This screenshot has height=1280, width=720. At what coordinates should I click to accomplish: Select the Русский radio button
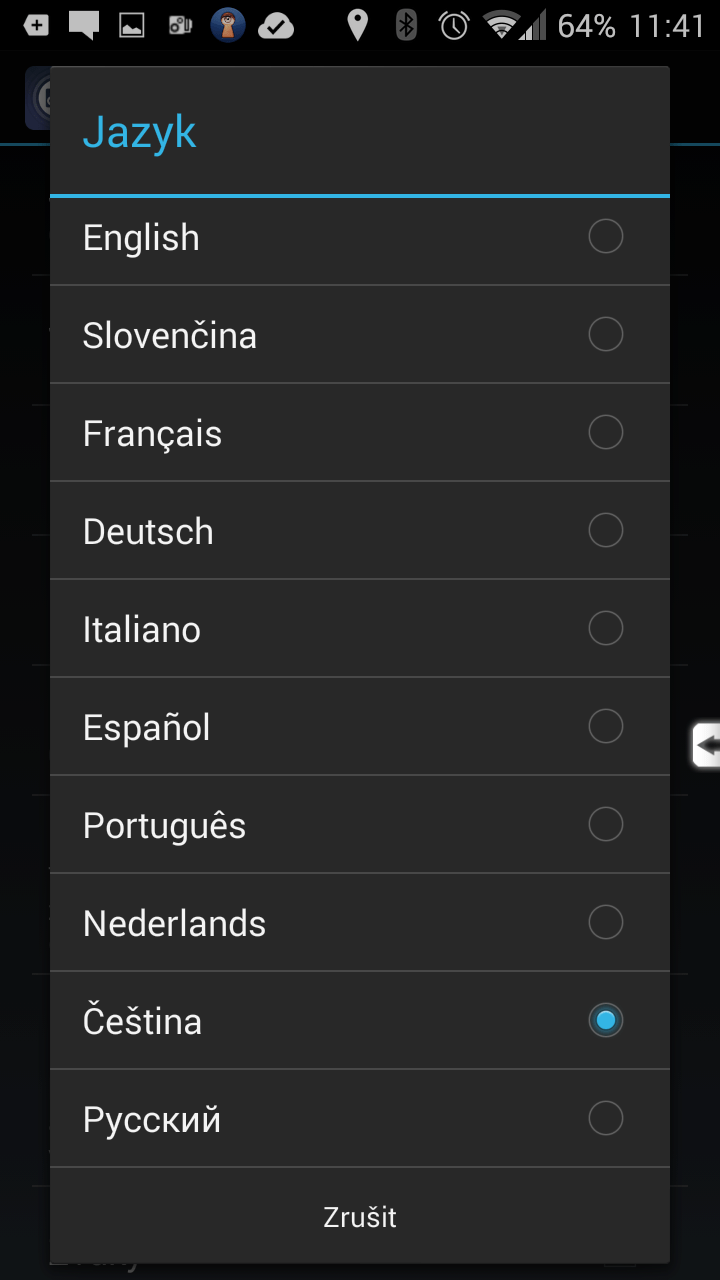point(605,1118)
